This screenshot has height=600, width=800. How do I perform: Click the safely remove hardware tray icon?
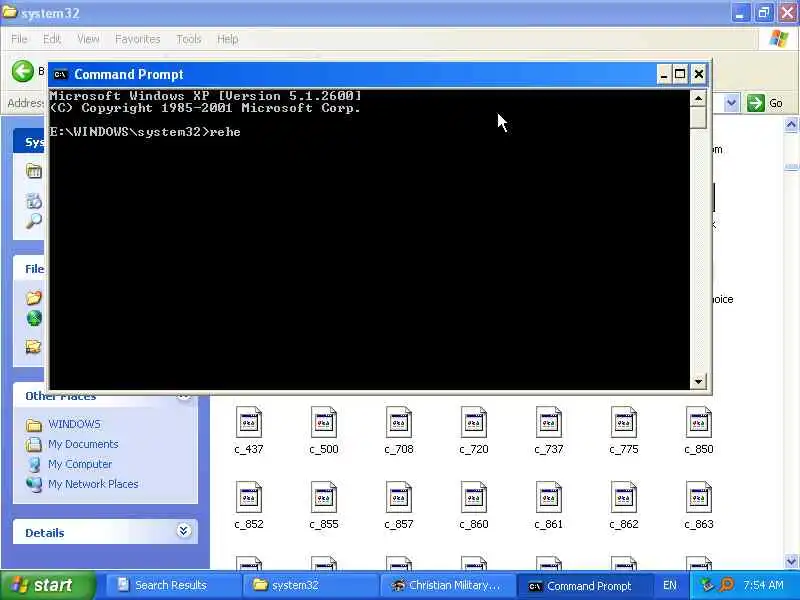(x=707, y=585)
